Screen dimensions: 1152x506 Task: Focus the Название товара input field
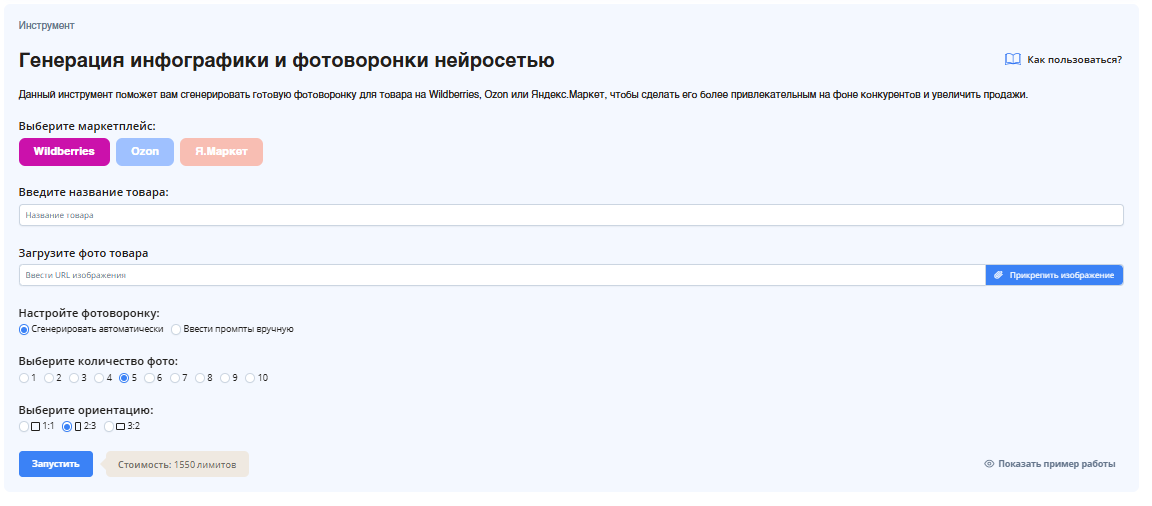[570, 215]
